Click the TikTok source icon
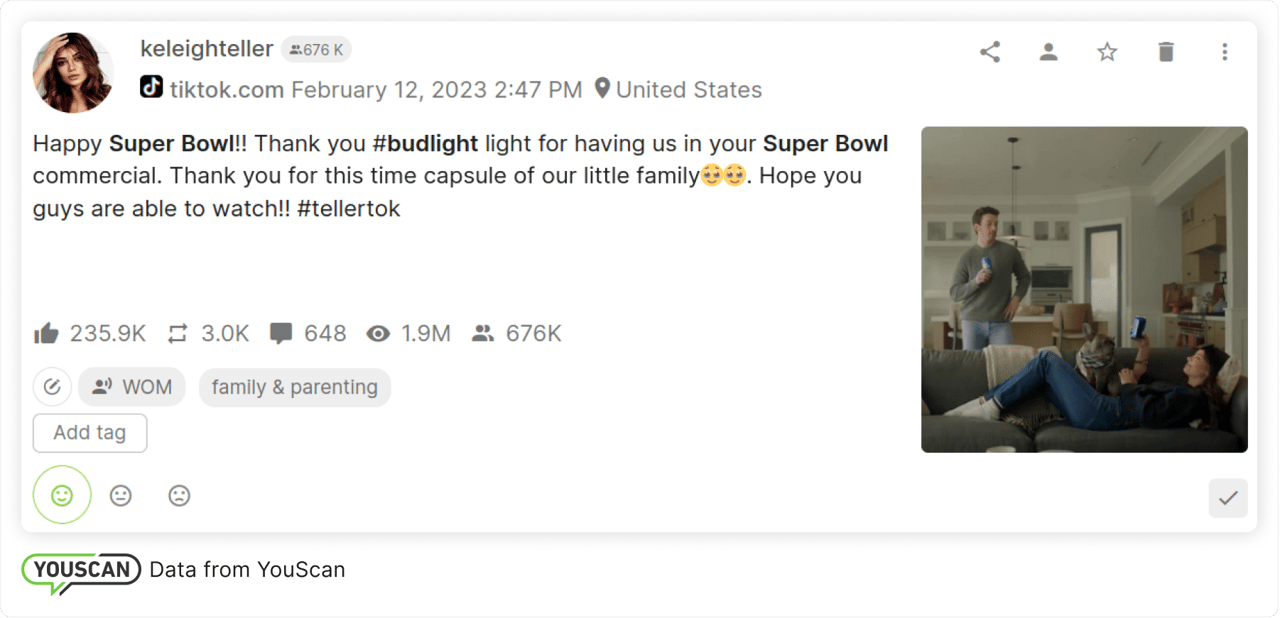This screenshot has width=1280, height=618. (151, 88)
